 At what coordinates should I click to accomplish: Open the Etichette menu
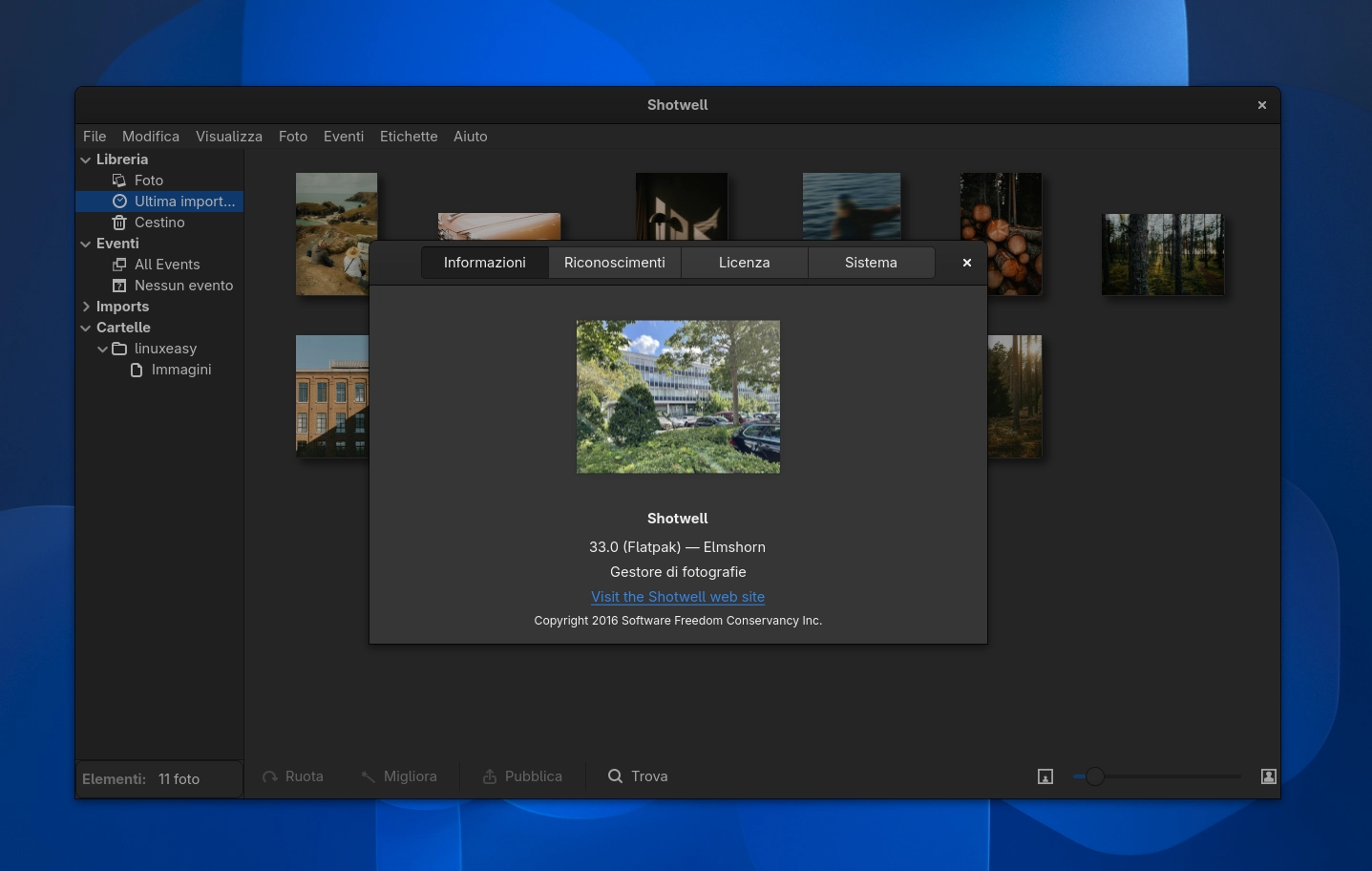(409, 137)
